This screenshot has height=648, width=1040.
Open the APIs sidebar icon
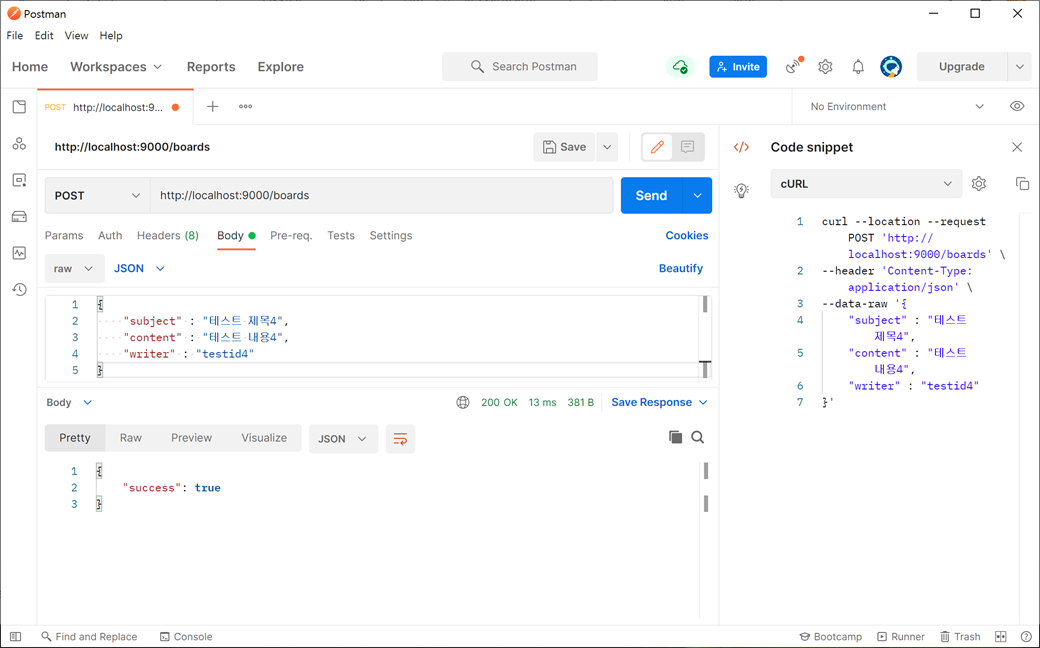click(19, 143)
